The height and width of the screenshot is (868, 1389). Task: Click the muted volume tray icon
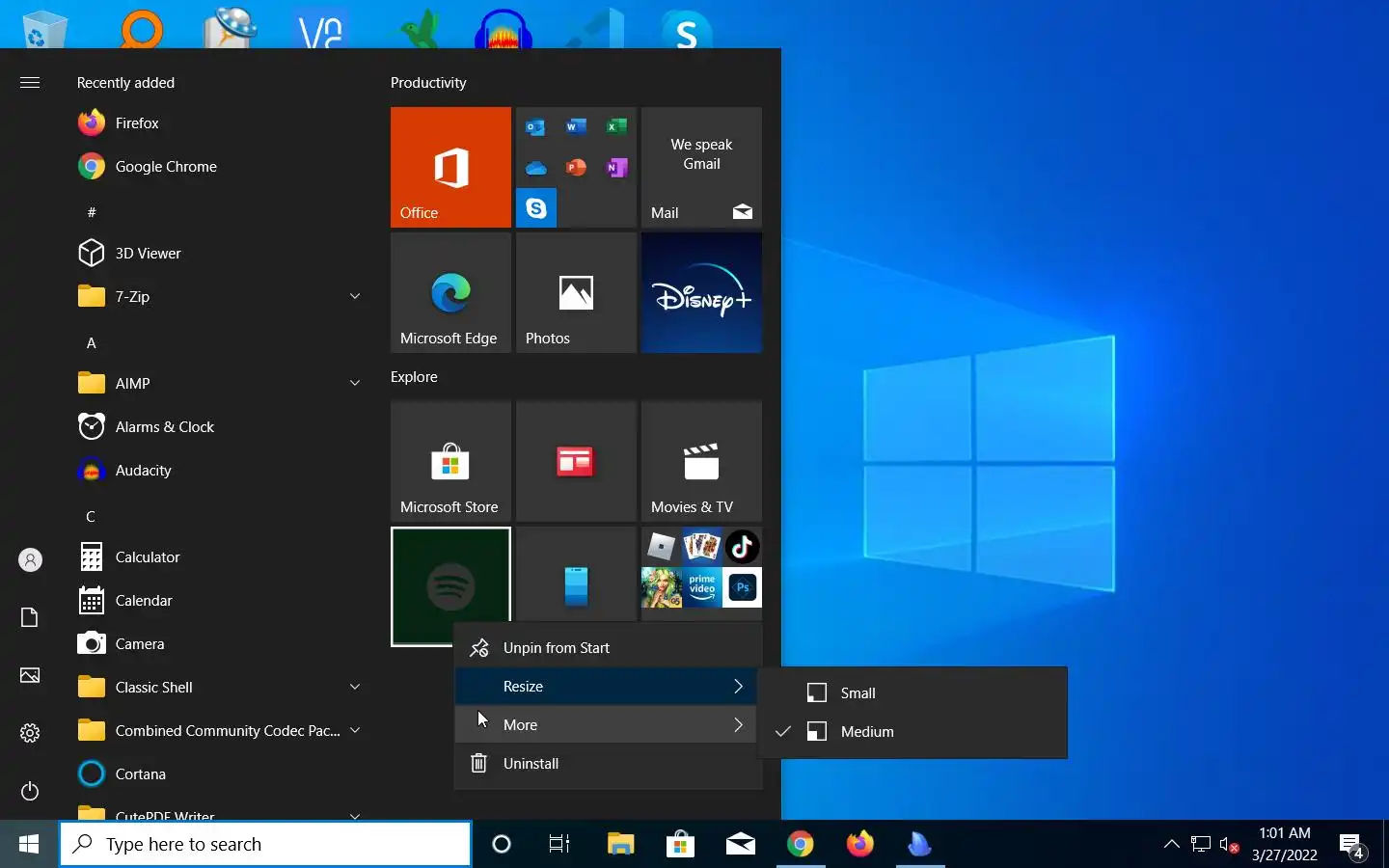[x=1229, y=845]
